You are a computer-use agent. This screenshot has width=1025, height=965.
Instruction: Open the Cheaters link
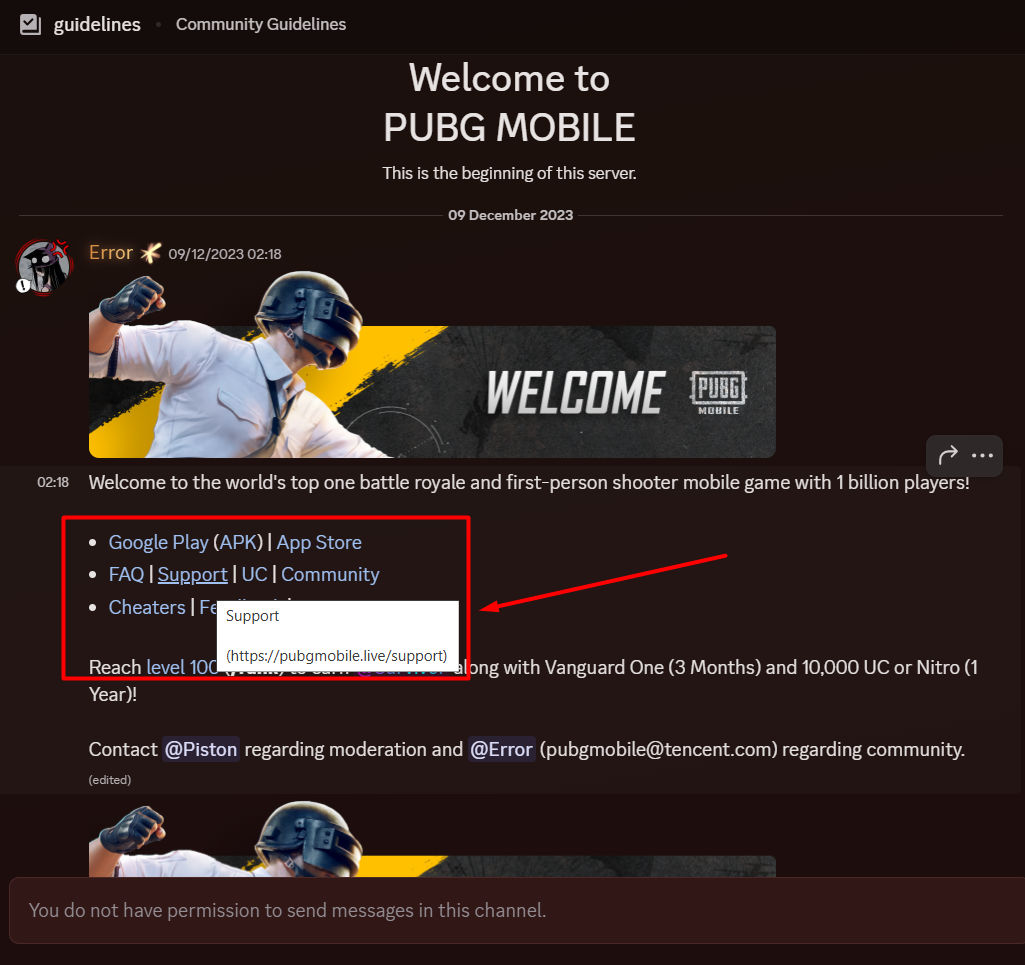pos(147,607)
